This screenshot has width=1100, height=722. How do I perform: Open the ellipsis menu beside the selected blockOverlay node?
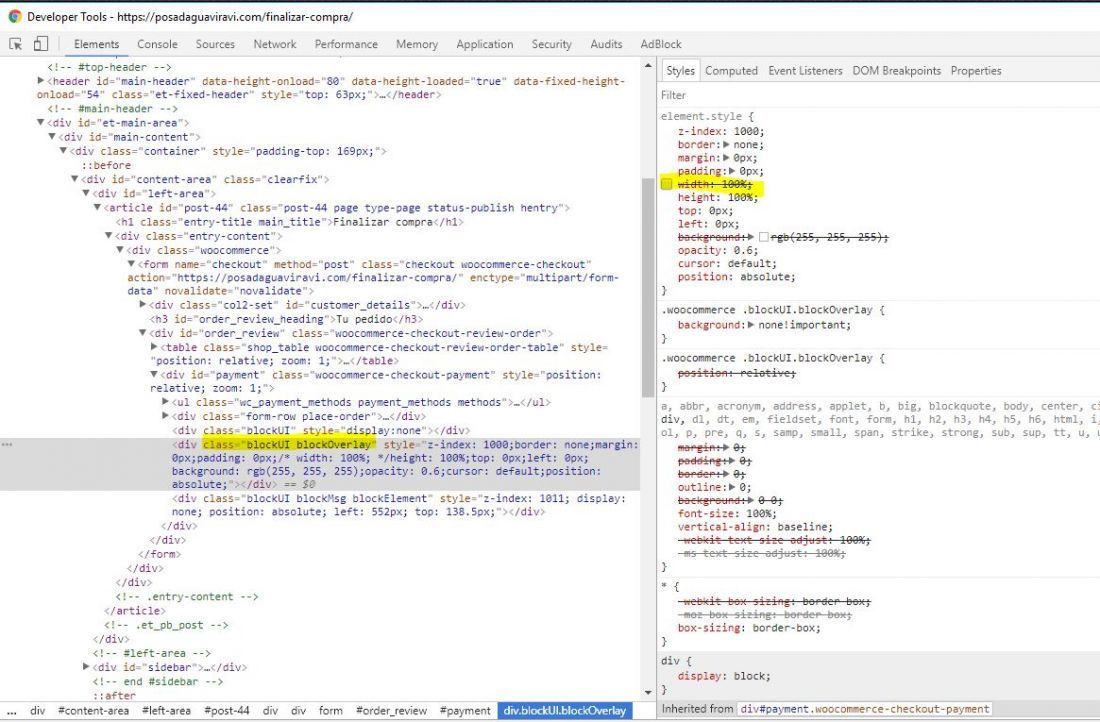[x=7, y=445]
